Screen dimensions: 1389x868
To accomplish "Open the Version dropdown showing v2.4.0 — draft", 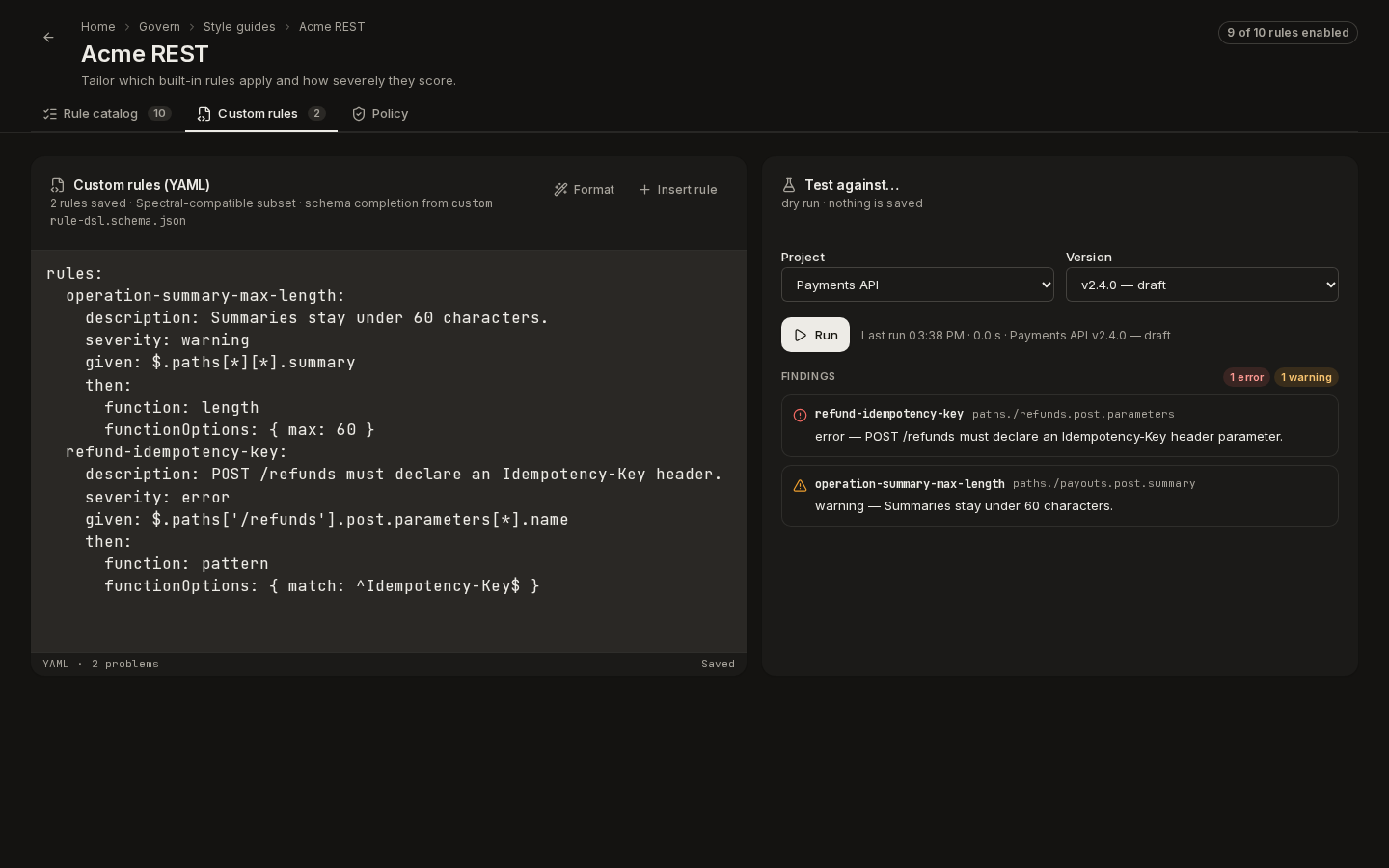I will pyautogui.click(x=1202, y=285).
